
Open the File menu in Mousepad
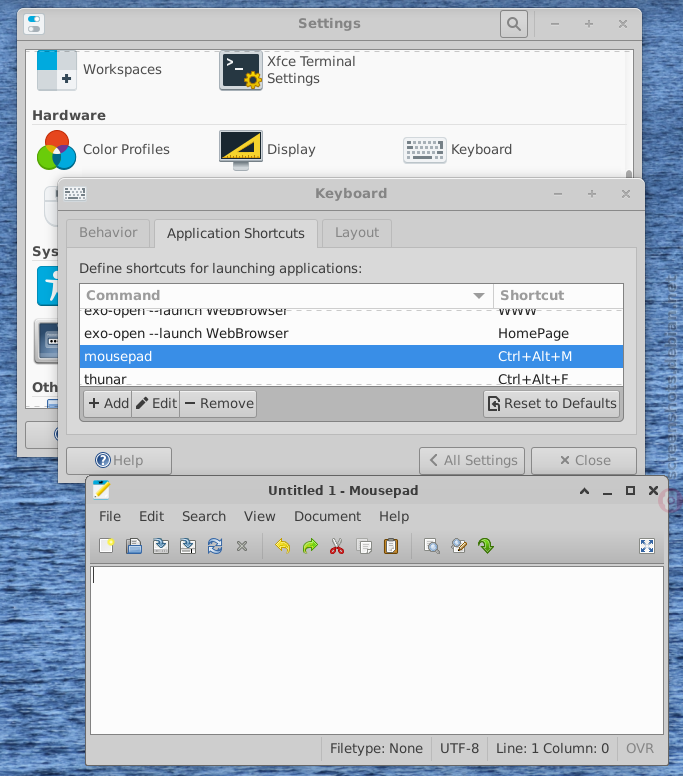coord(110,516)
